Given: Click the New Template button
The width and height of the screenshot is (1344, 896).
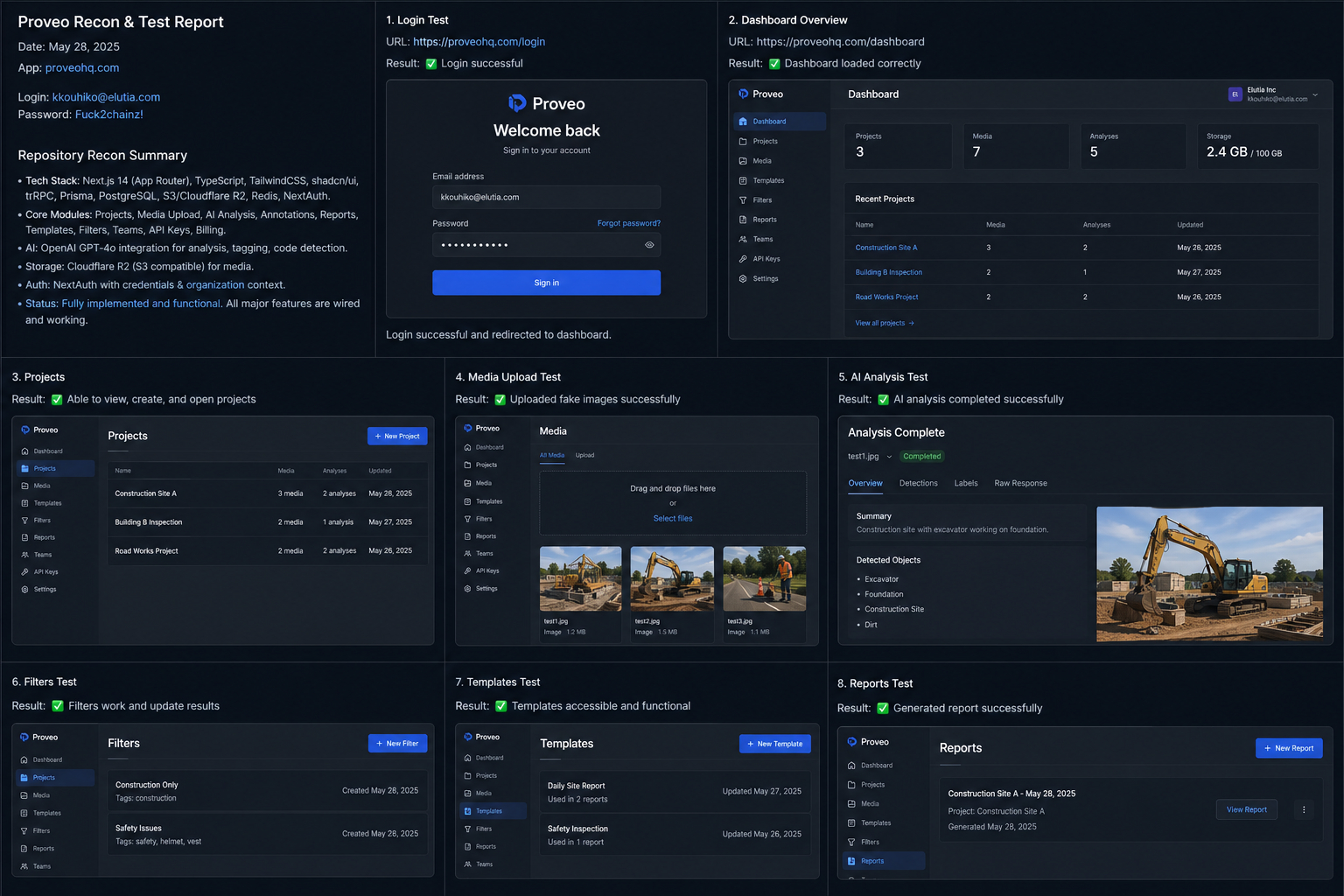Looking at the screenshot, I should pos(775,744).
